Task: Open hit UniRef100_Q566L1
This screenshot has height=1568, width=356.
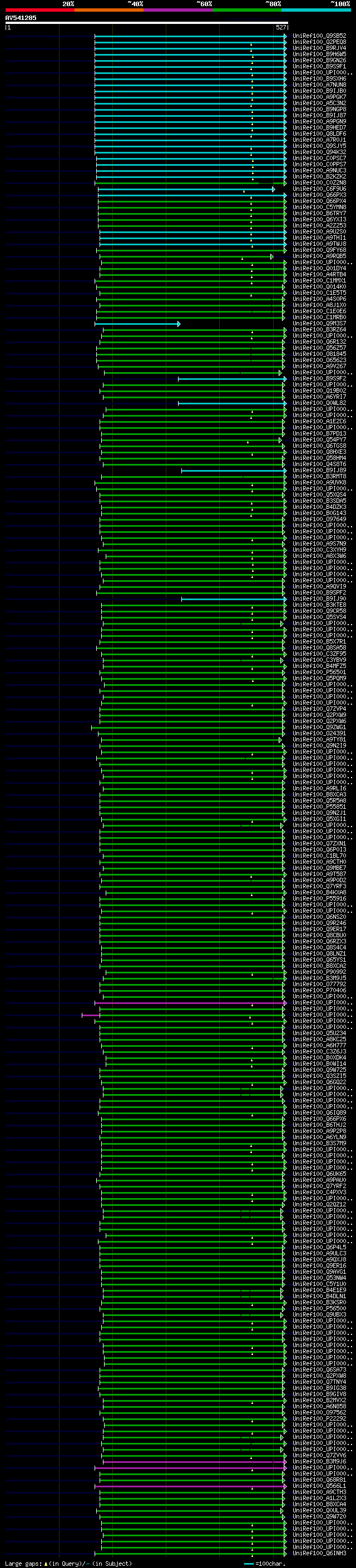Action: pyautogui.click(x=319, y=1486)
